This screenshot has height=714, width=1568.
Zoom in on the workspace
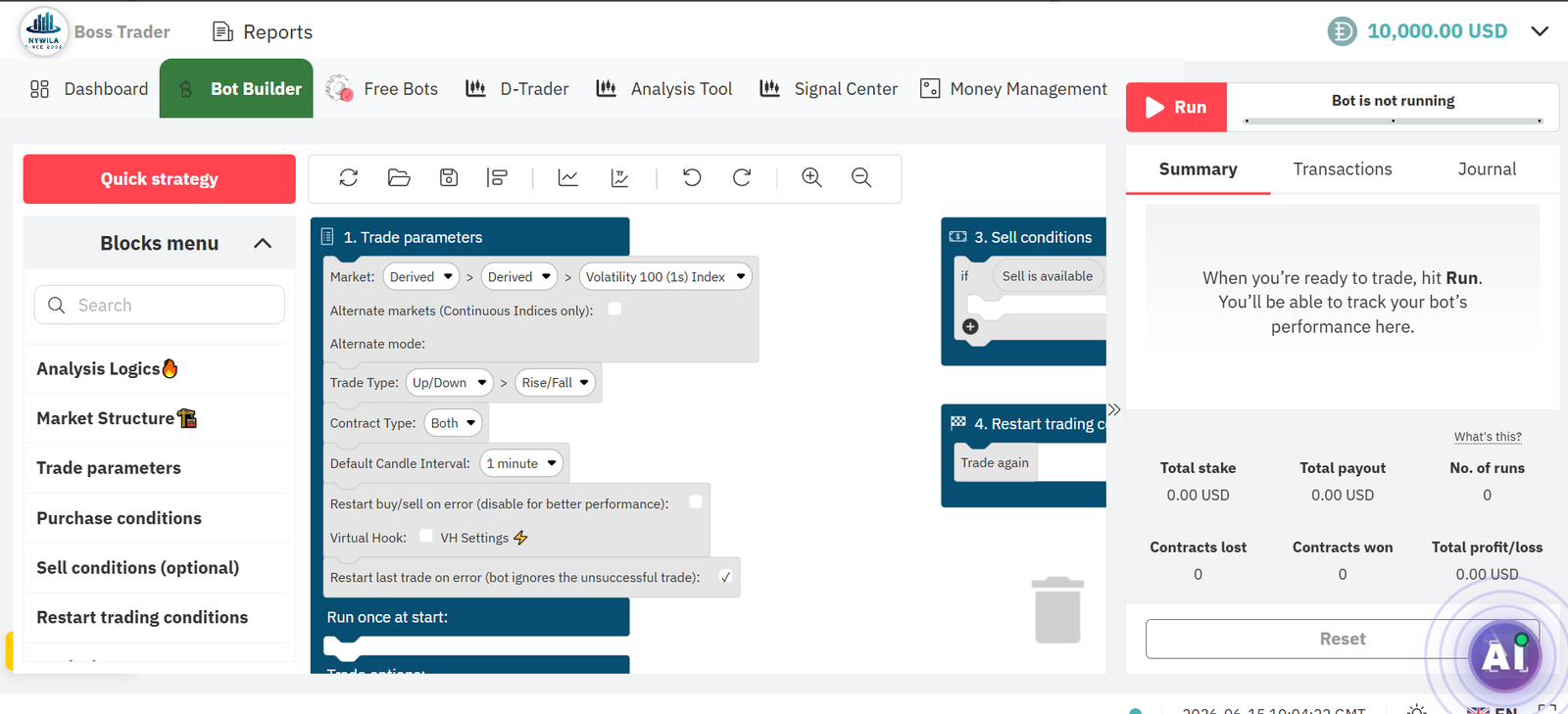(811, 177)
